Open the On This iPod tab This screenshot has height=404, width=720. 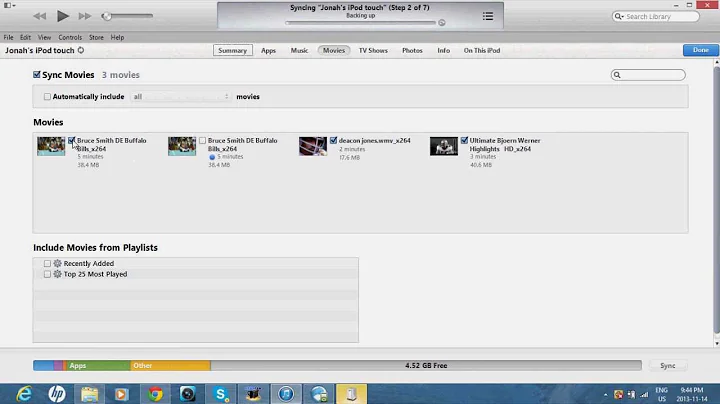pos(482,50)
